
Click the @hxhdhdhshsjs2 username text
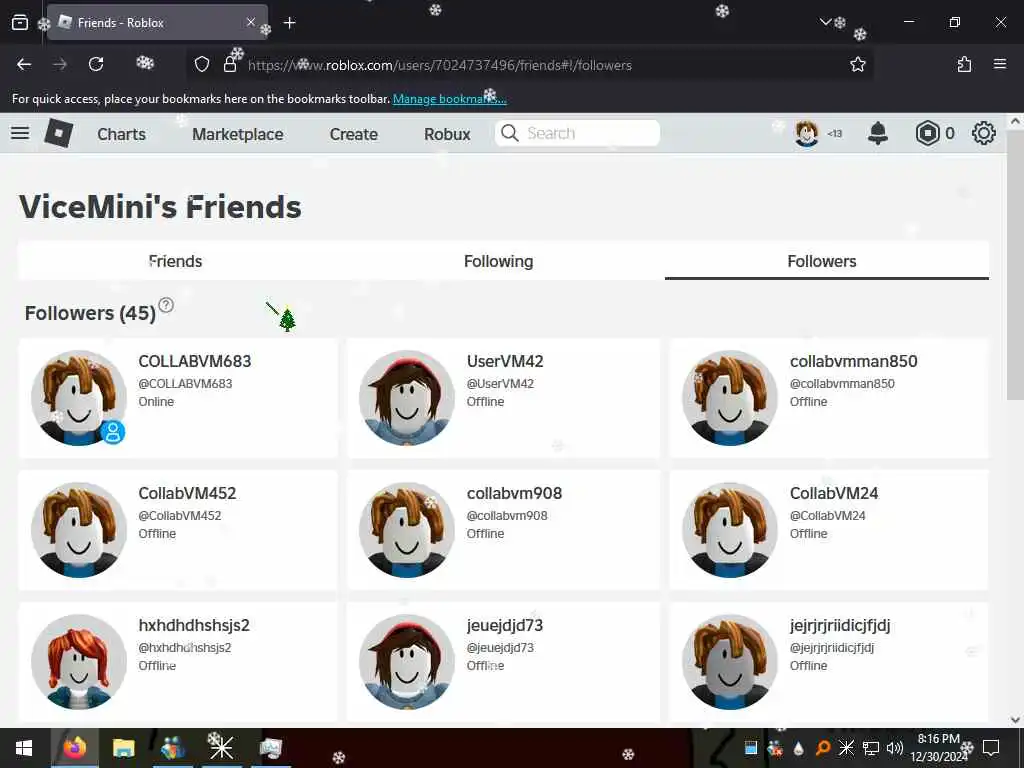pyautogui.click(x=185, y=647)
